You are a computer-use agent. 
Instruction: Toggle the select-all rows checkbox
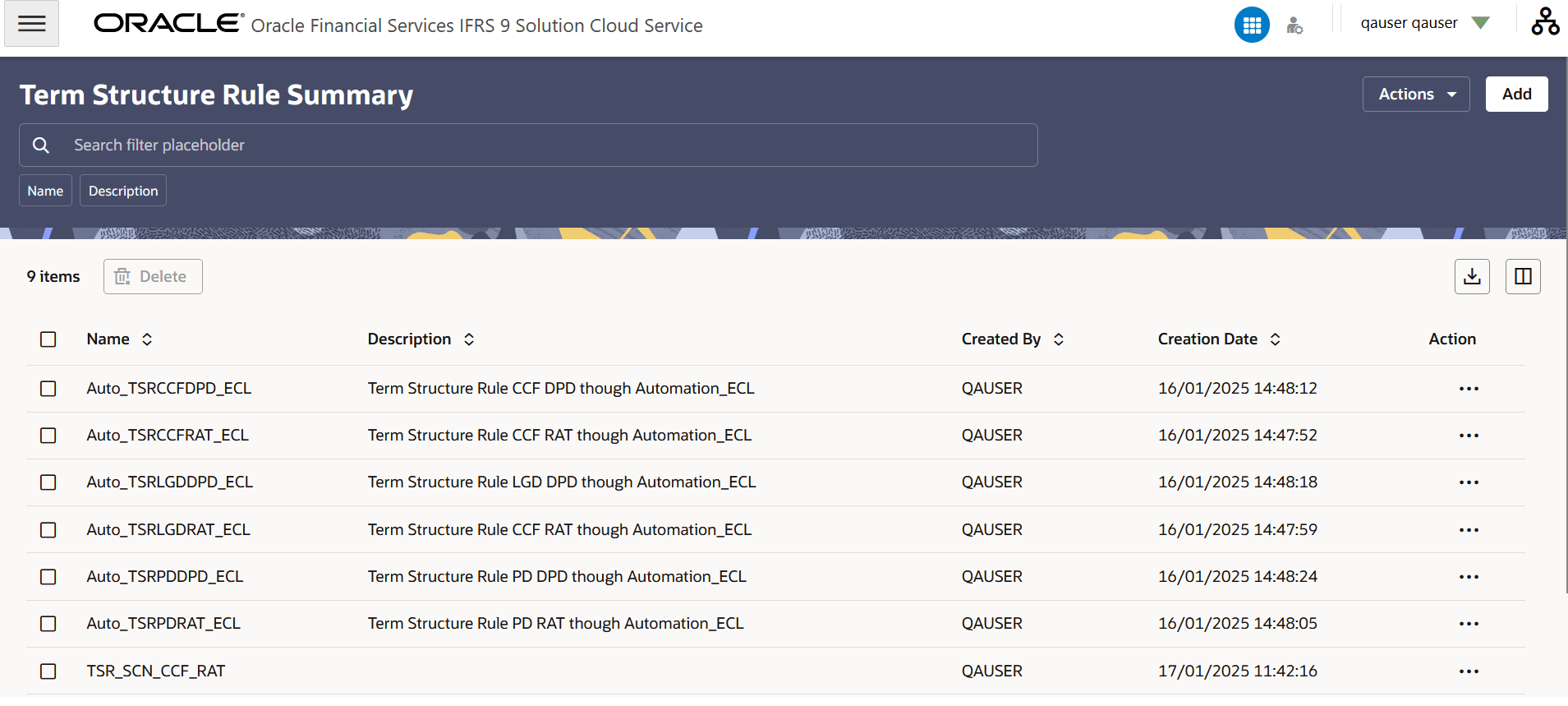[x=48, y=339]
